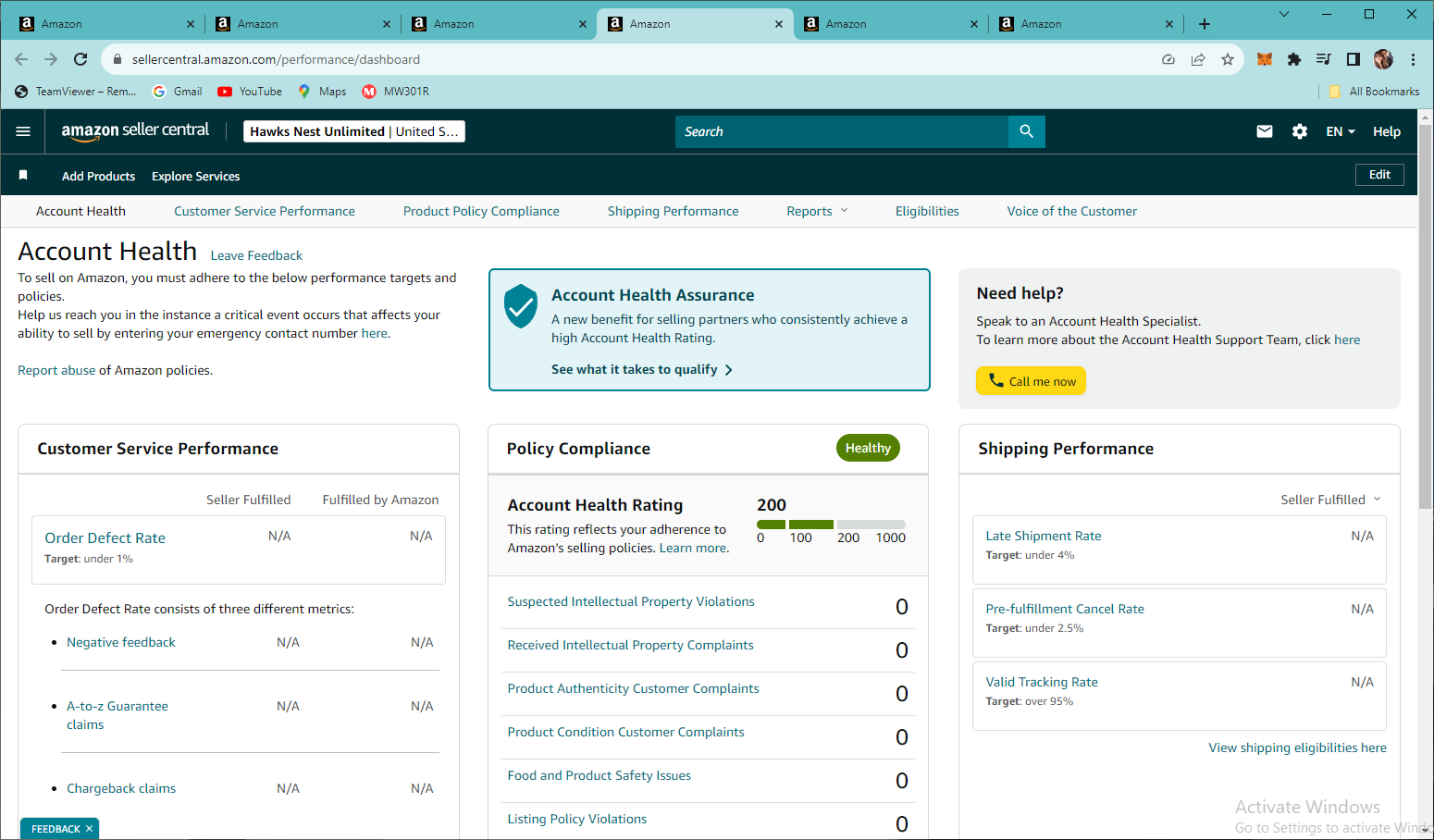Open the TeamViewer bookmark
1434x840 pixels.
pos(75,92)
